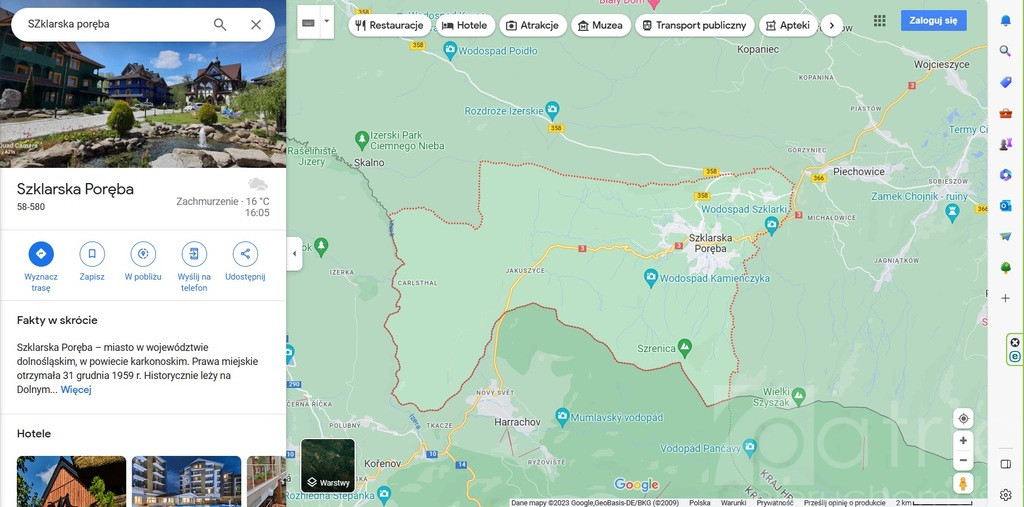The height and width of the screenshot is (507, 1024).
Task: Collapse the side panel with the arrow tab
Action: tap(294, 254)
